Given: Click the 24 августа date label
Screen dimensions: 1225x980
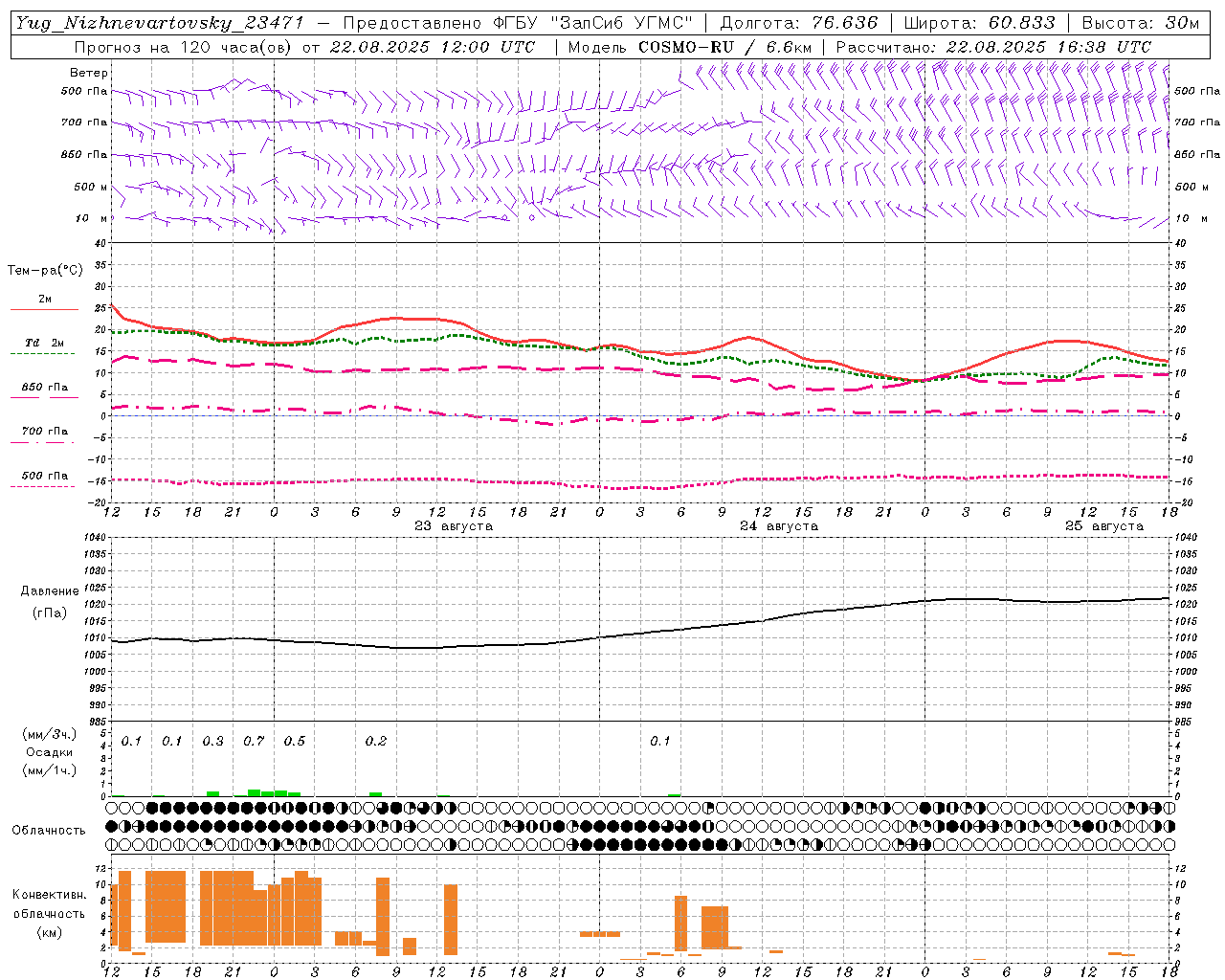Looking at the screenshot, I should click(779, 526).
